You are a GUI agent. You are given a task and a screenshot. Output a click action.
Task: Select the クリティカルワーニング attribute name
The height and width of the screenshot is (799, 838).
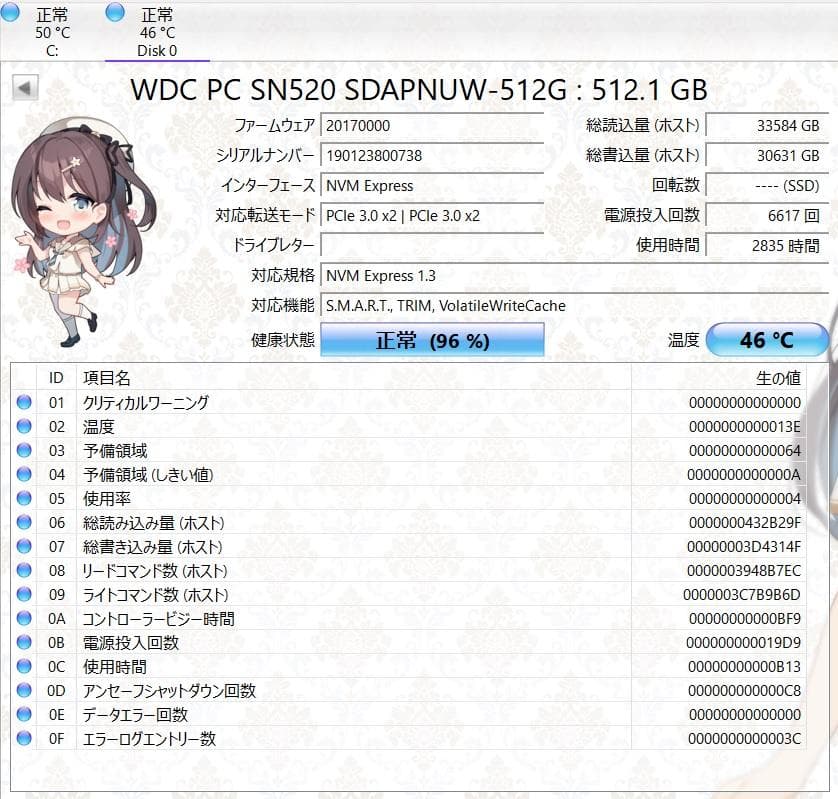(x=145, y=402)
